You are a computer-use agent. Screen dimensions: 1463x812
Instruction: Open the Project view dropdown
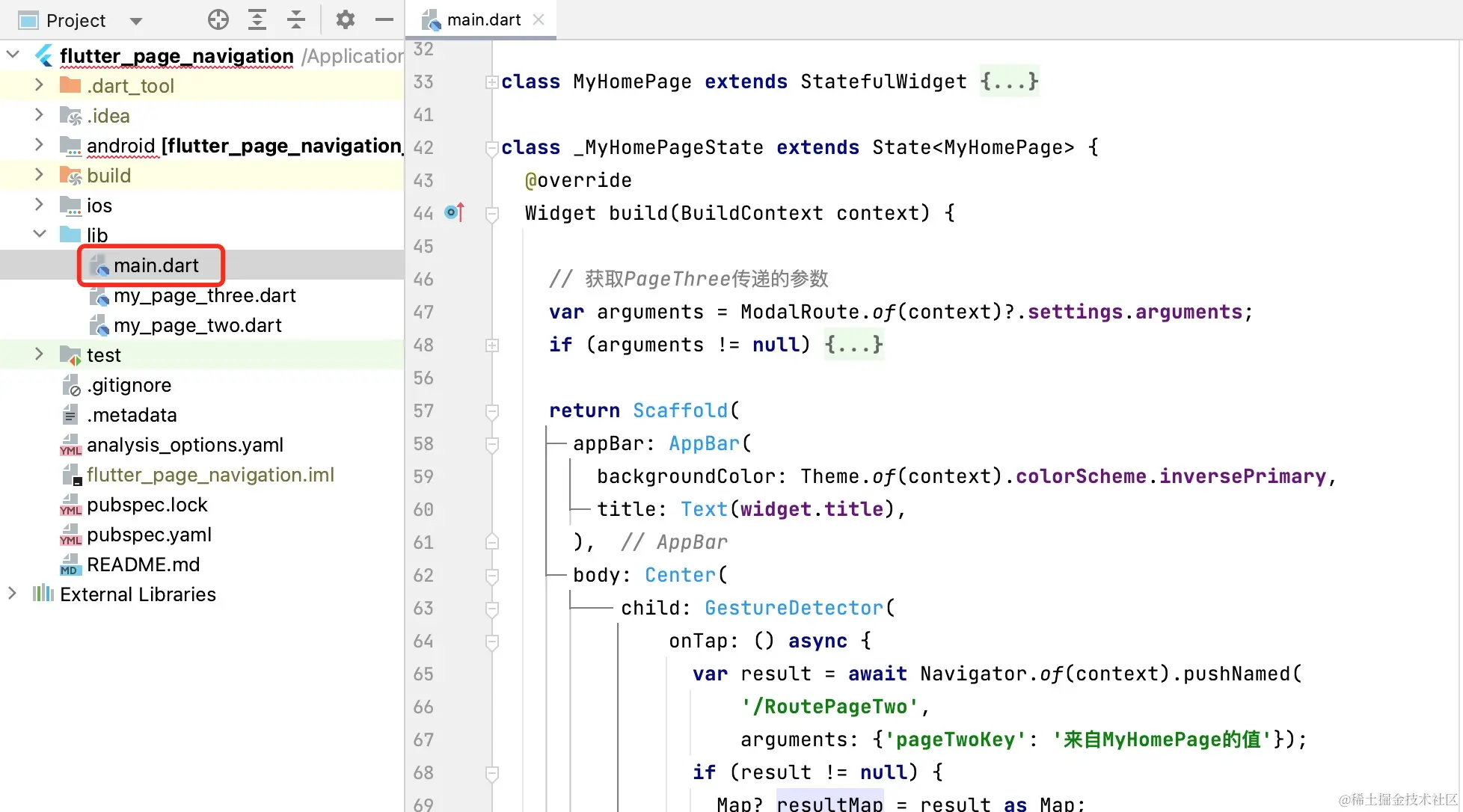135,21
